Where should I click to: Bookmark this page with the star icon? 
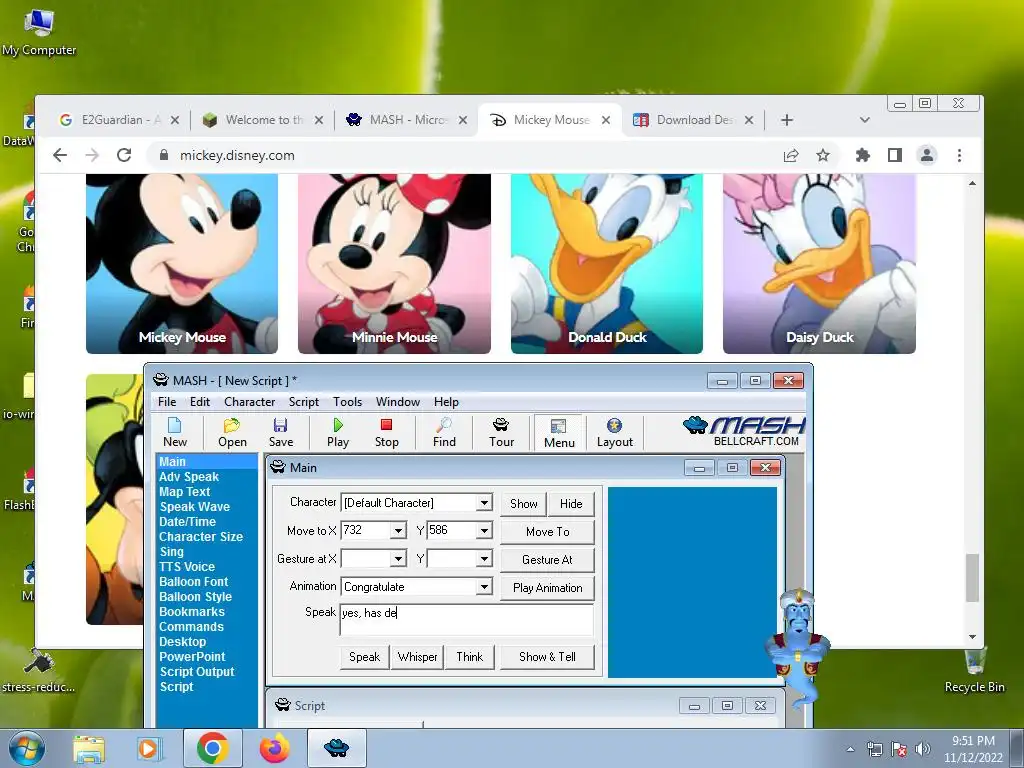tap(823, 155)
